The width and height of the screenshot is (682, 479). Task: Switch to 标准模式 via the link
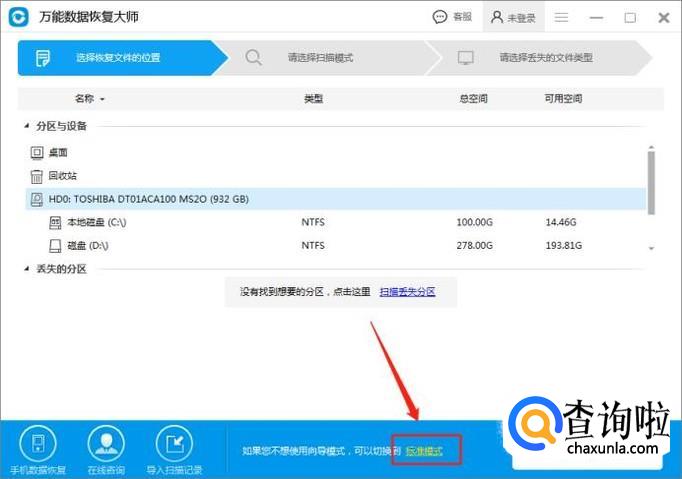point(424,451)
